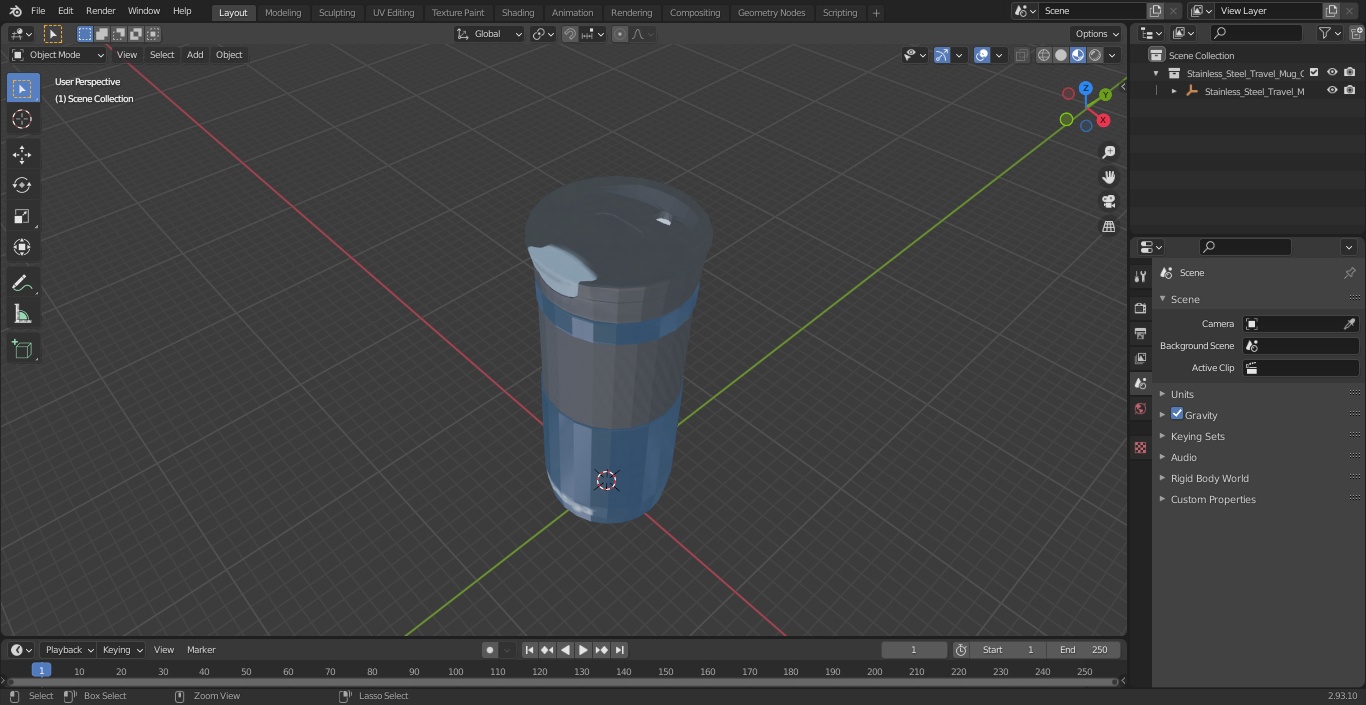
Task: Toggle X-ray view button
Action: click(x=1022, y=55)
